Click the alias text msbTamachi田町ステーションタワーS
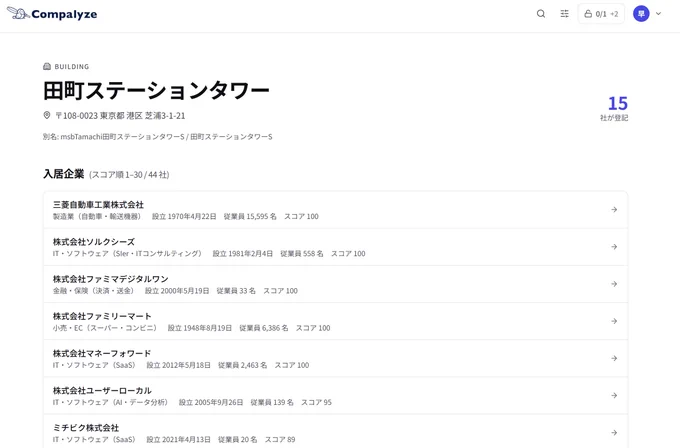 pyautogui.click(x=122, y=137)
